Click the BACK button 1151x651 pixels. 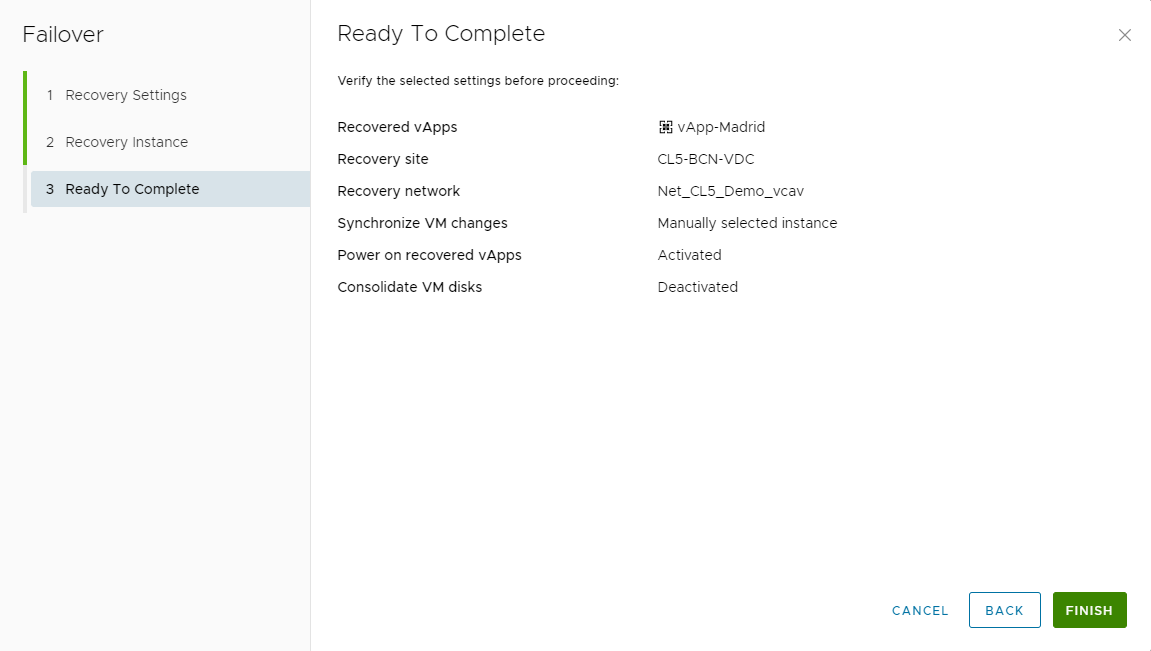click(1004, 611)
